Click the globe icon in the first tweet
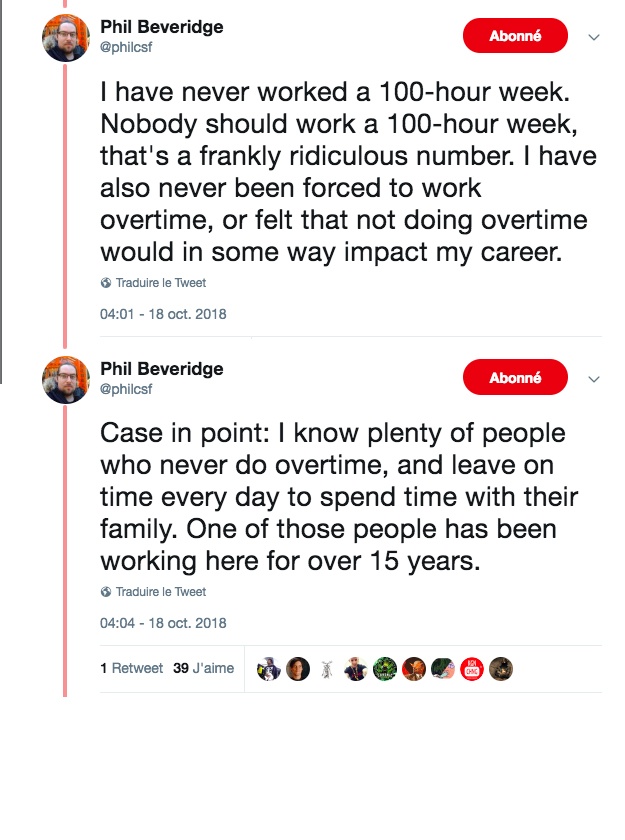 [106, 283]
